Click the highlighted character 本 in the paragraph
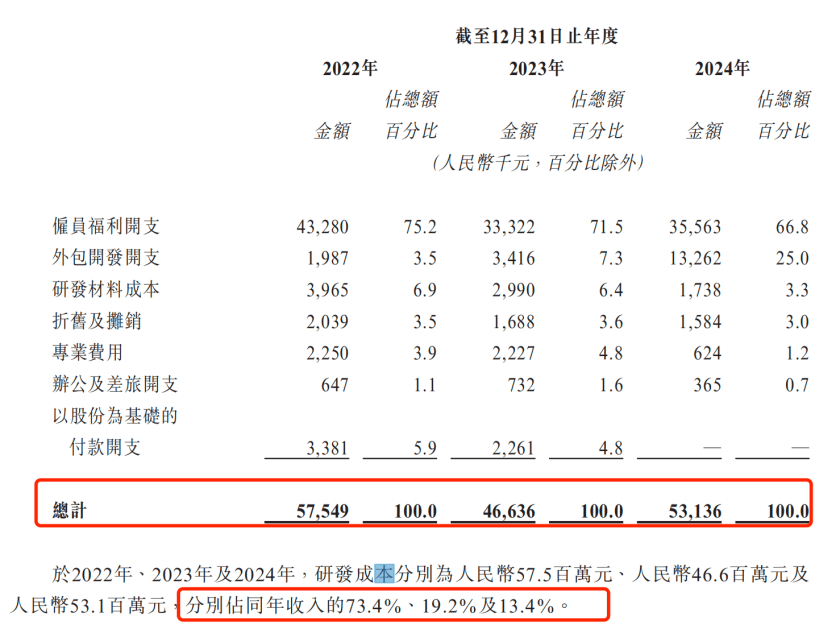Image resolution: width=815 pixels, height=629 pixels. pos(386,574)
